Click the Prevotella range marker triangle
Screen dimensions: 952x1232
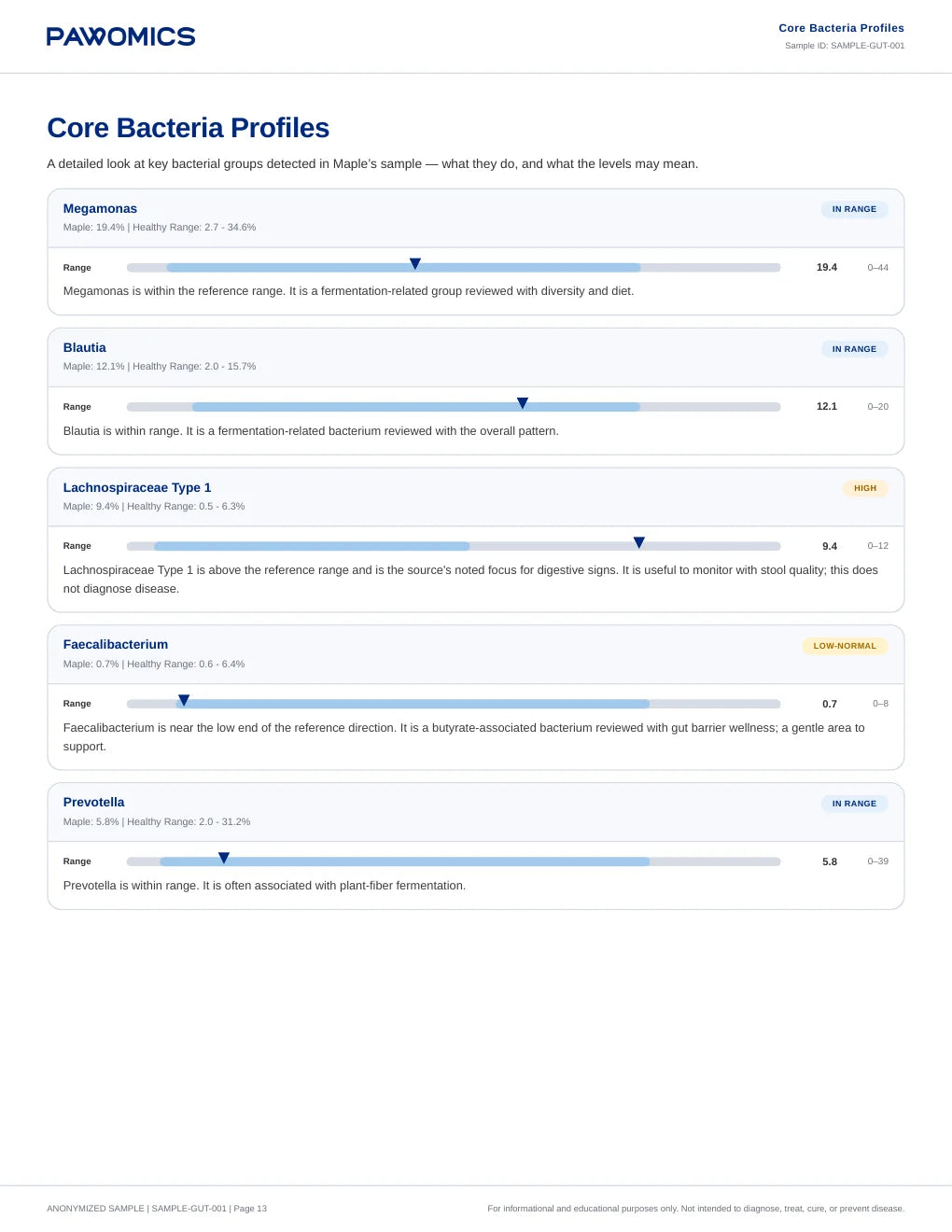[224, 858]
